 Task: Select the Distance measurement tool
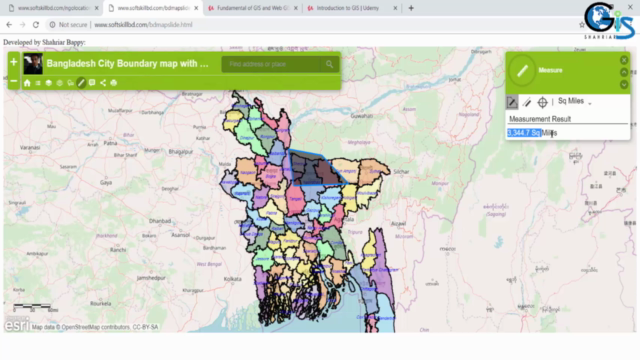tap(527, 102)
